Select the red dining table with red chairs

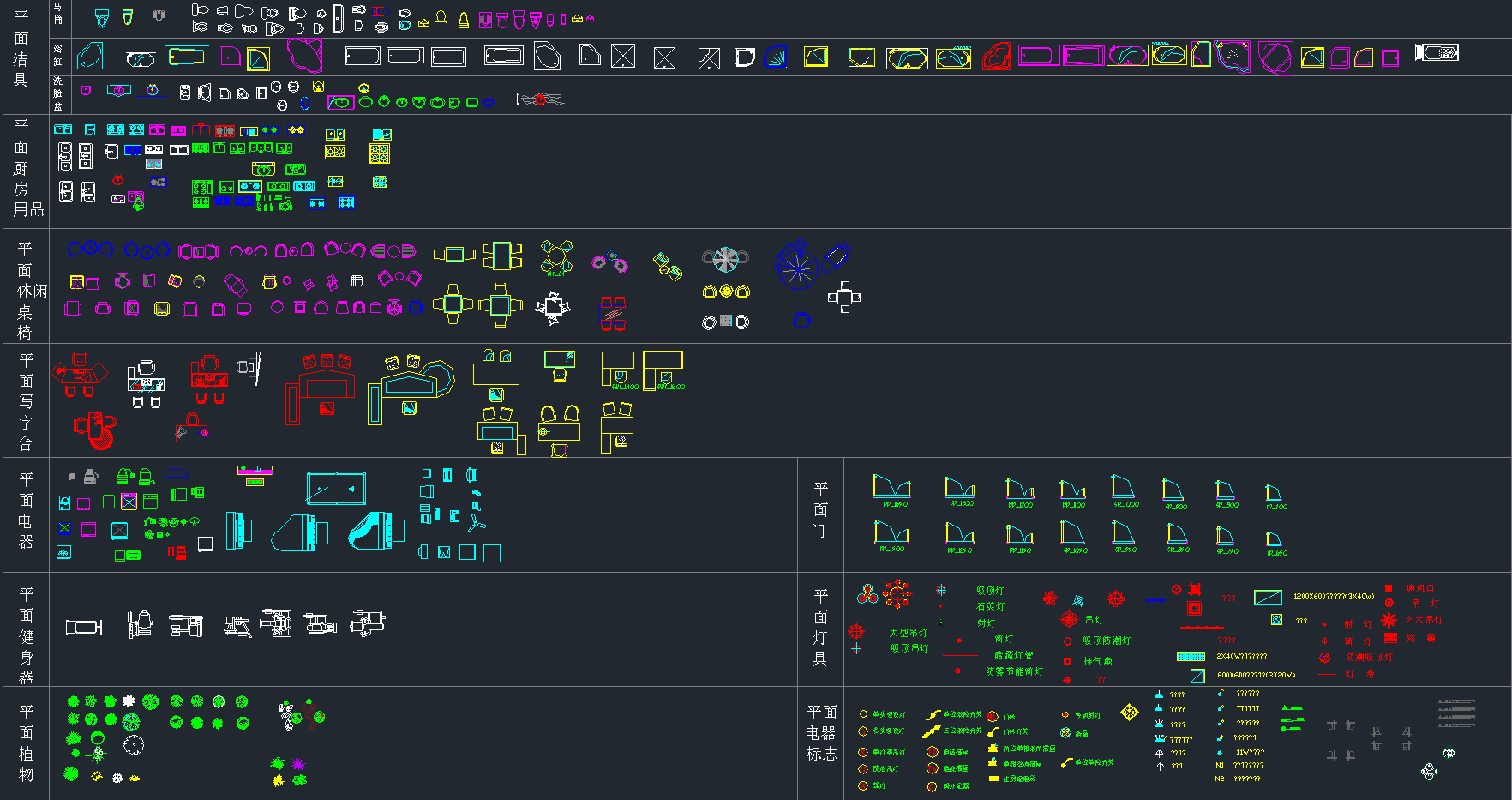[612, 313]
